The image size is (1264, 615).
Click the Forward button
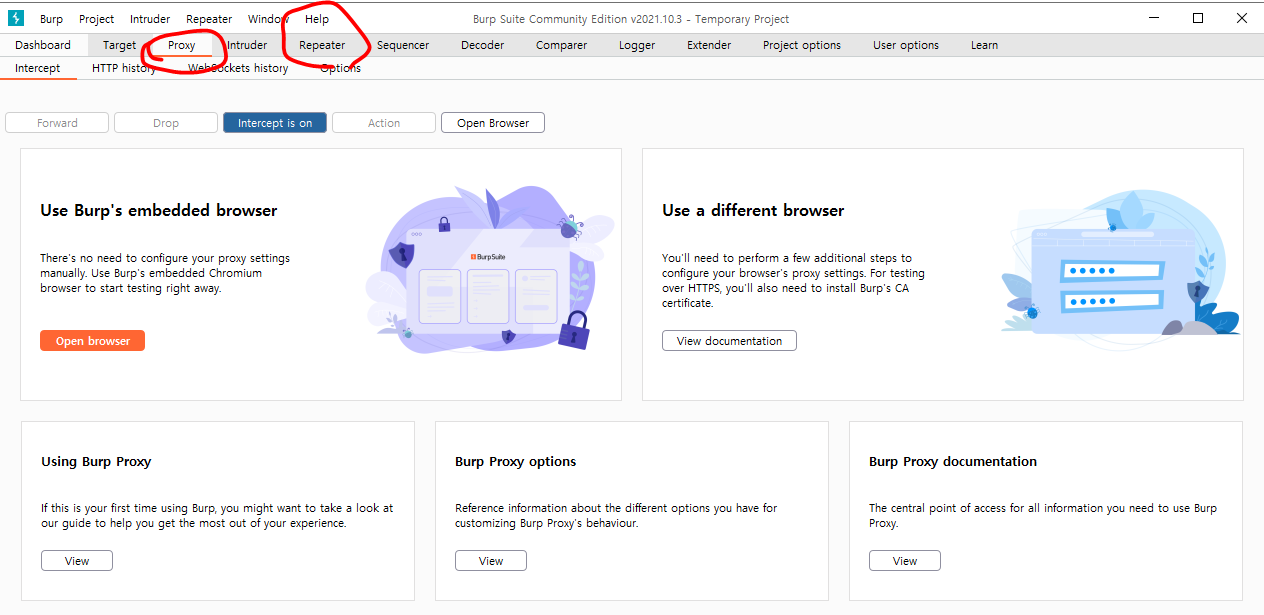point(57,123)
